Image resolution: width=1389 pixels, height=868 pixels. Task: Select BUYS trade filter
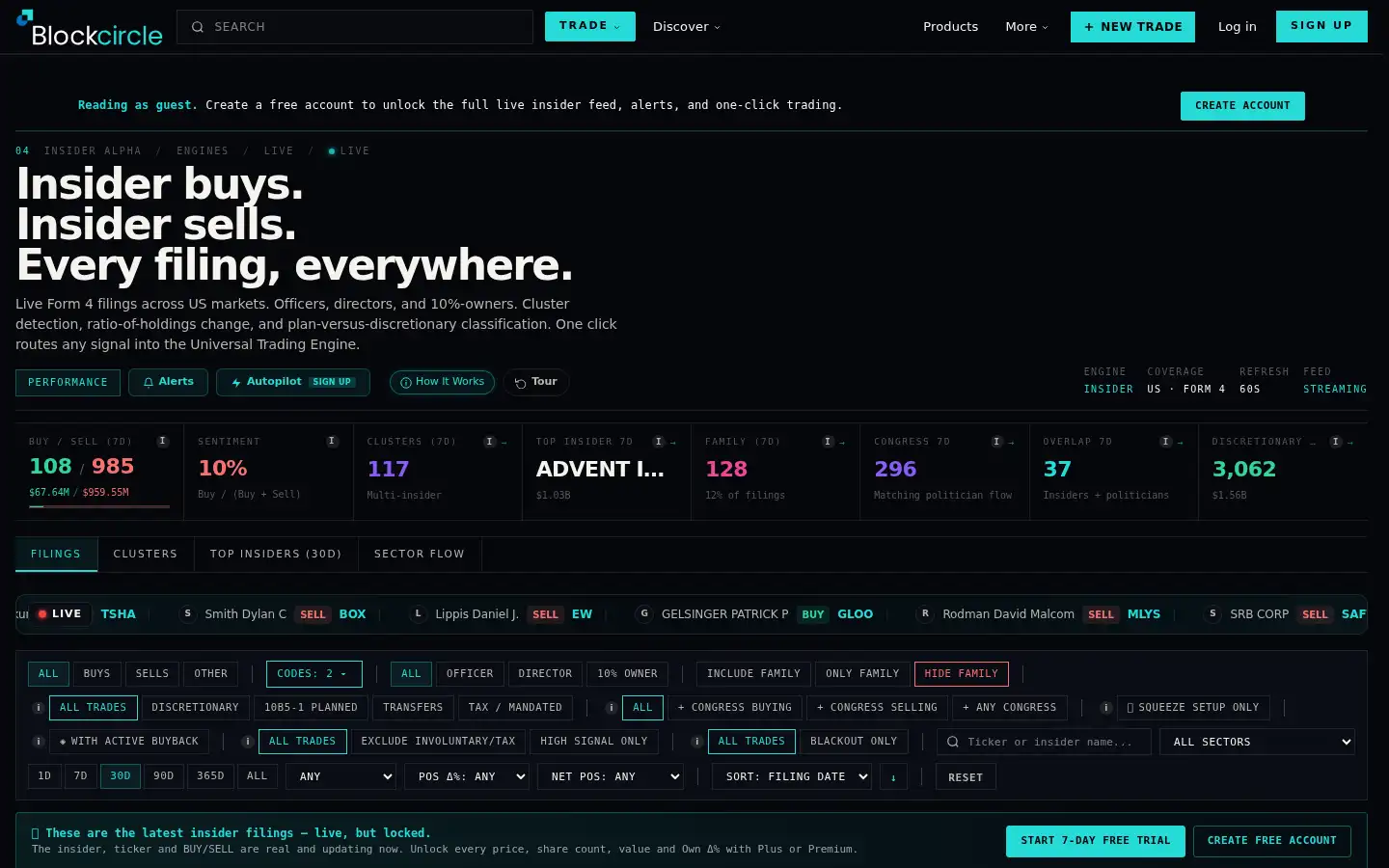pyautogui.click(x=96, y=674)
